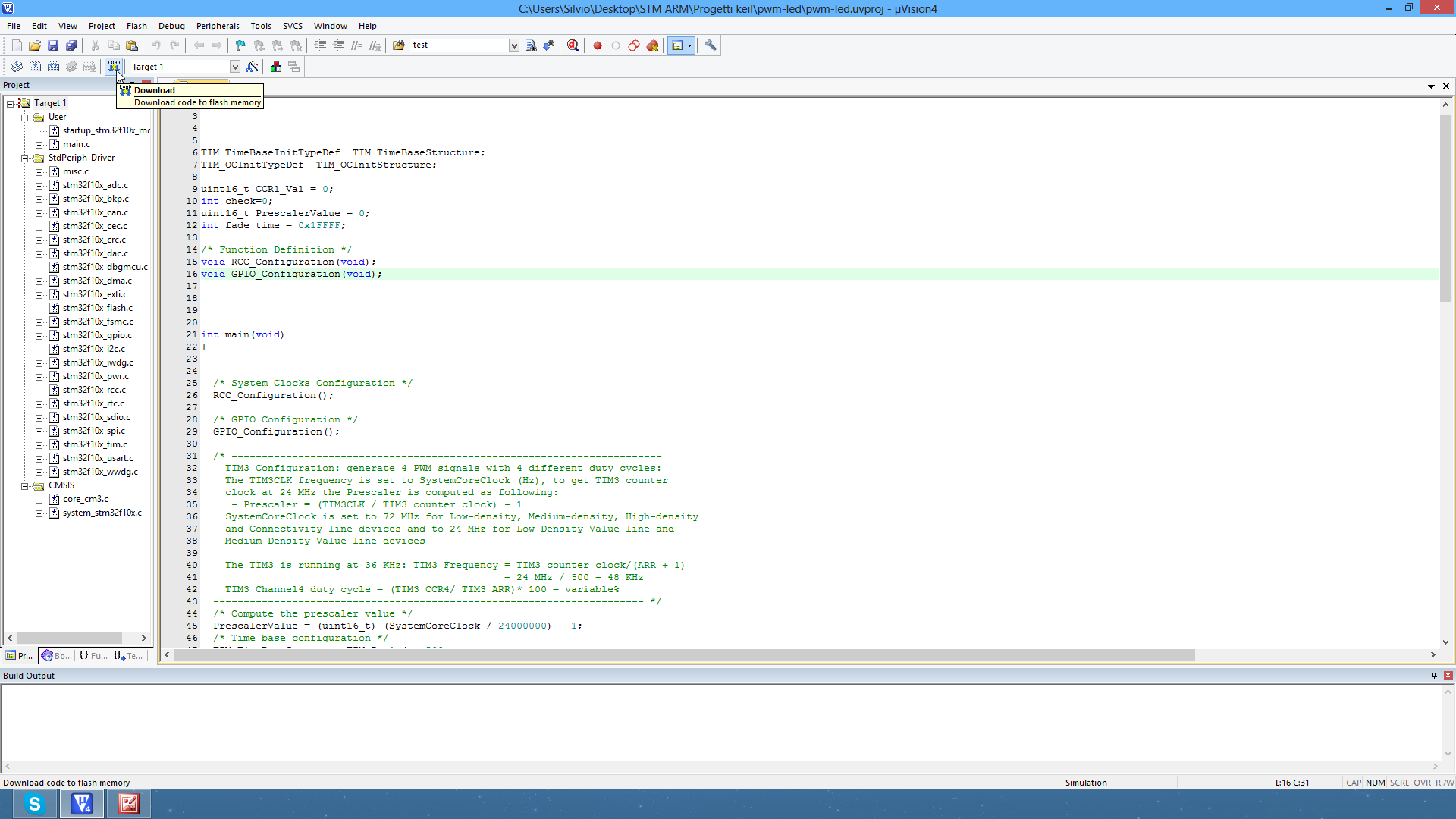Screen dimensions: 1456x819
Task: Click the Open file folder icon
Action: click(x=35, y=45)
